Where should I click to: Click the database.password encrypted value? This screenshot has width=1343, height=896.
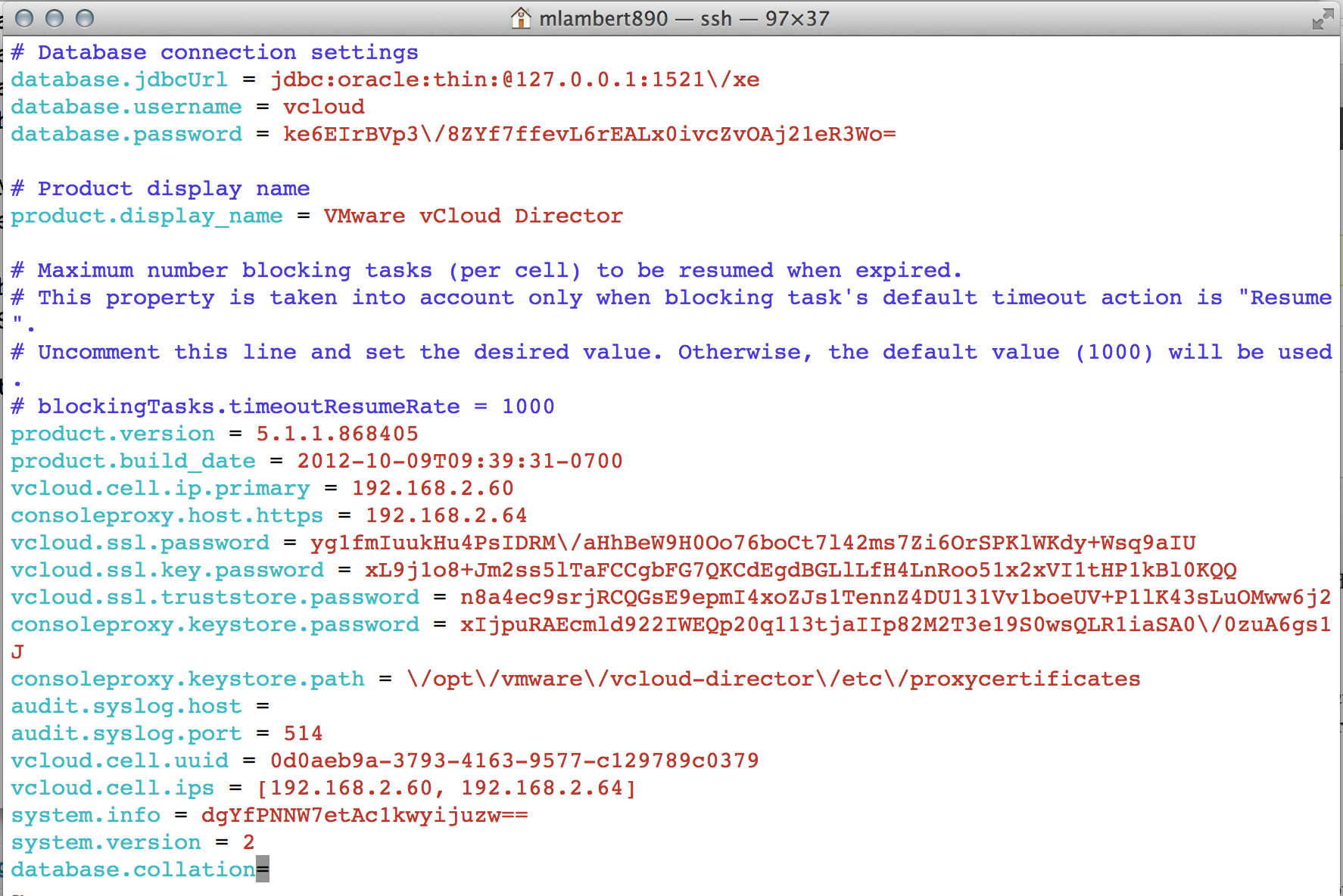[x=589, y=134]
